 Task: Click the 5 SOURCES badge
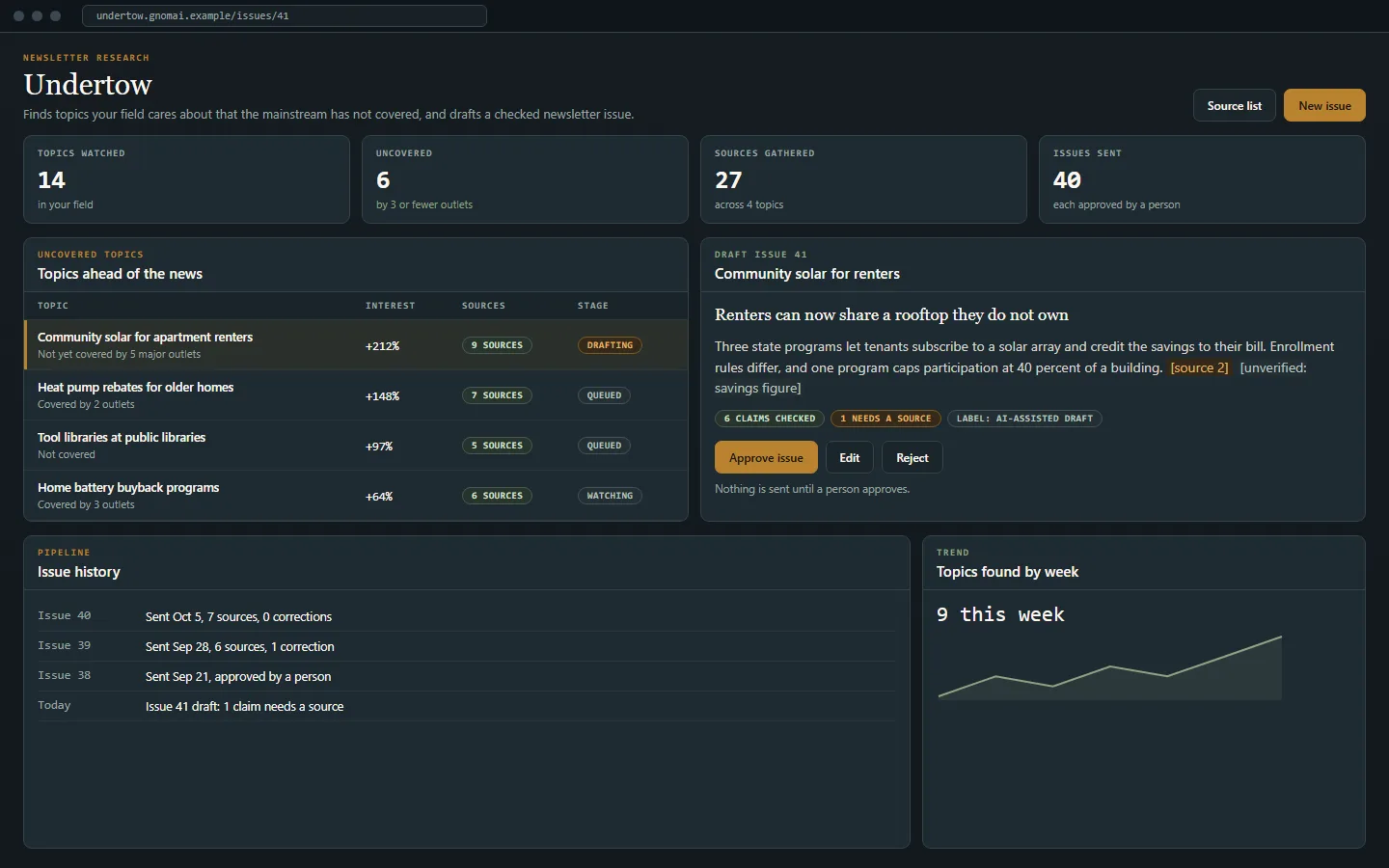pos(497,446)
